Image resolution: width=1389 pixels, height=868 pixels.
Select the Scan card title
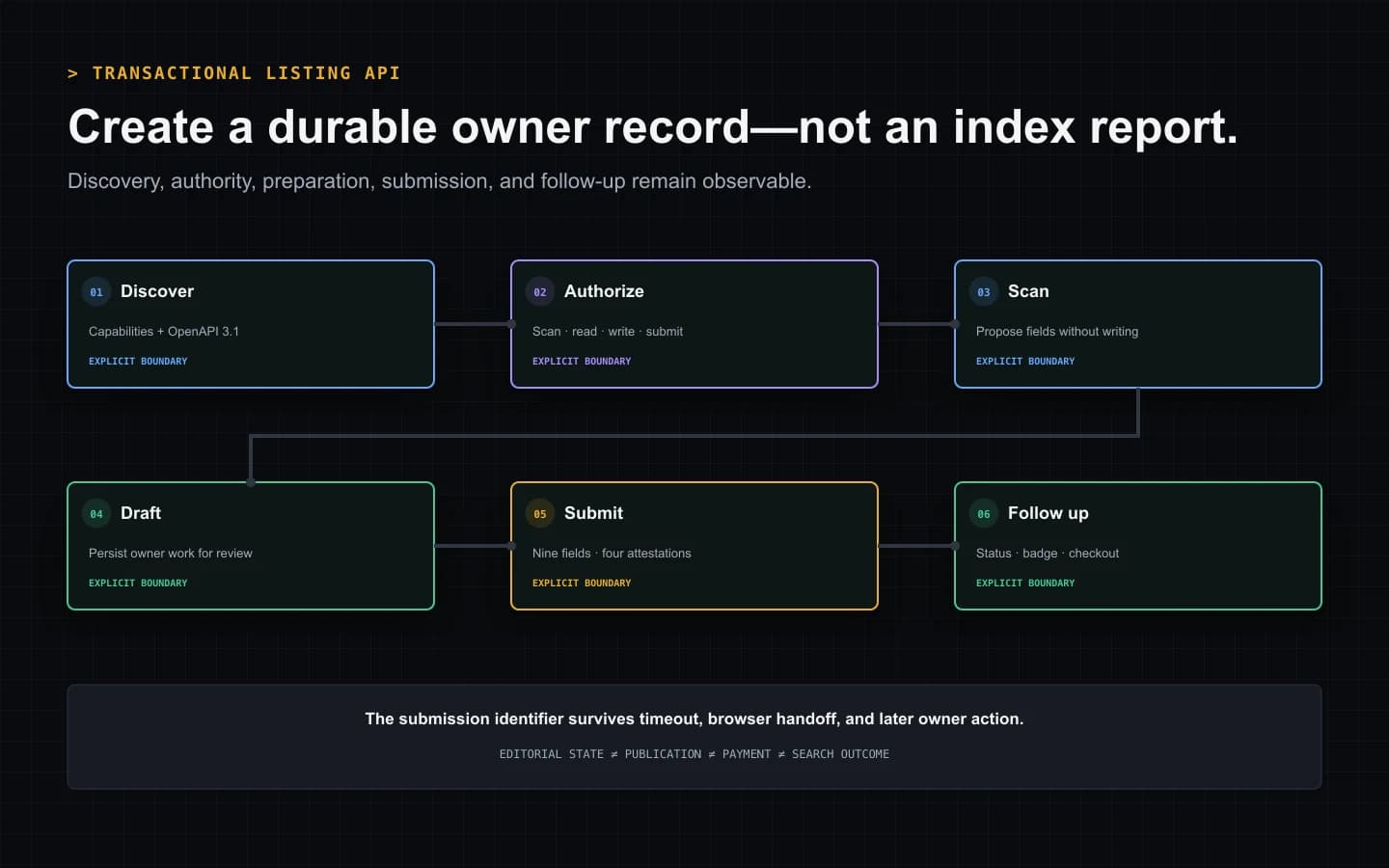coord(1028,291)
